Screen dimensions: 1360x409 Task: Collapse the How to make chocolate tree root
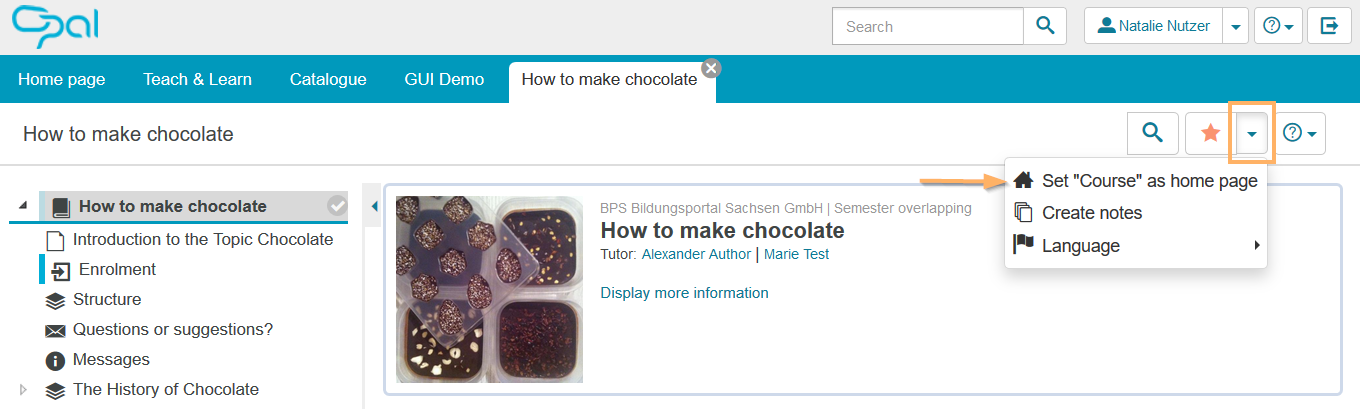pyautogui.click(x=23, y=206)
